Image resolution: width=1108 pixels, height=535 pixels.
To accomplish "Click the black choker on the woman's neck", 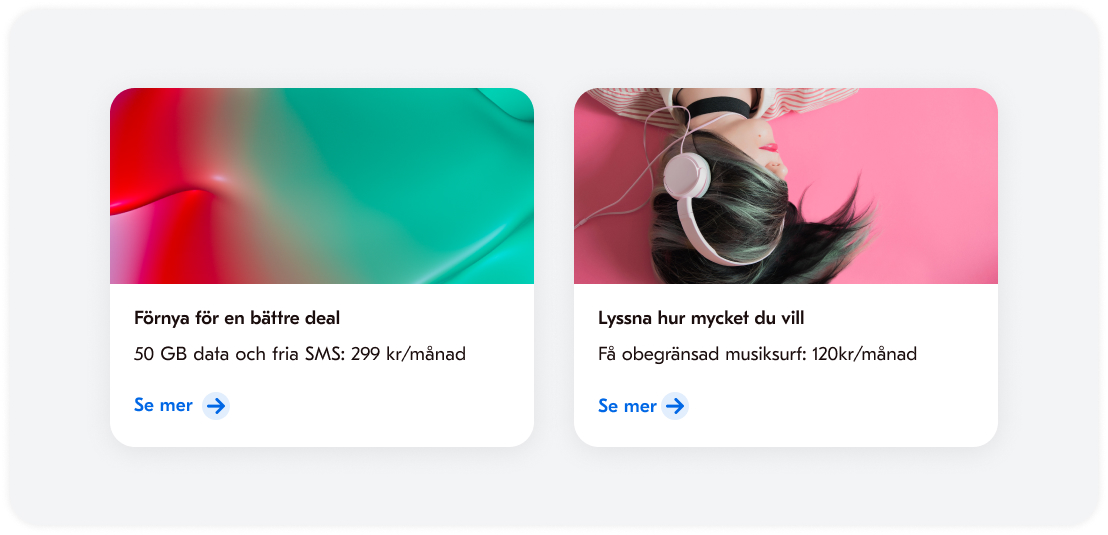I will click(x=717, y=107).
